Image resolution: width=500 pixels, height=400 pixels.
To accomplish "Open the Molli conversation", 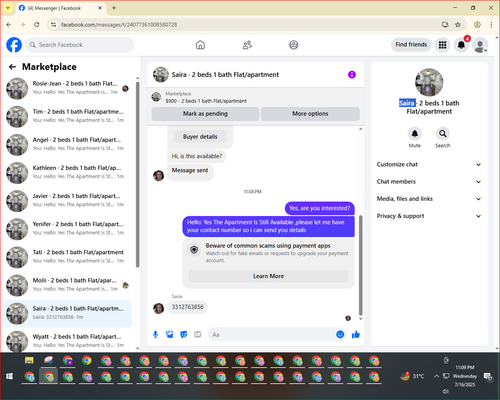I will point(68,285).
